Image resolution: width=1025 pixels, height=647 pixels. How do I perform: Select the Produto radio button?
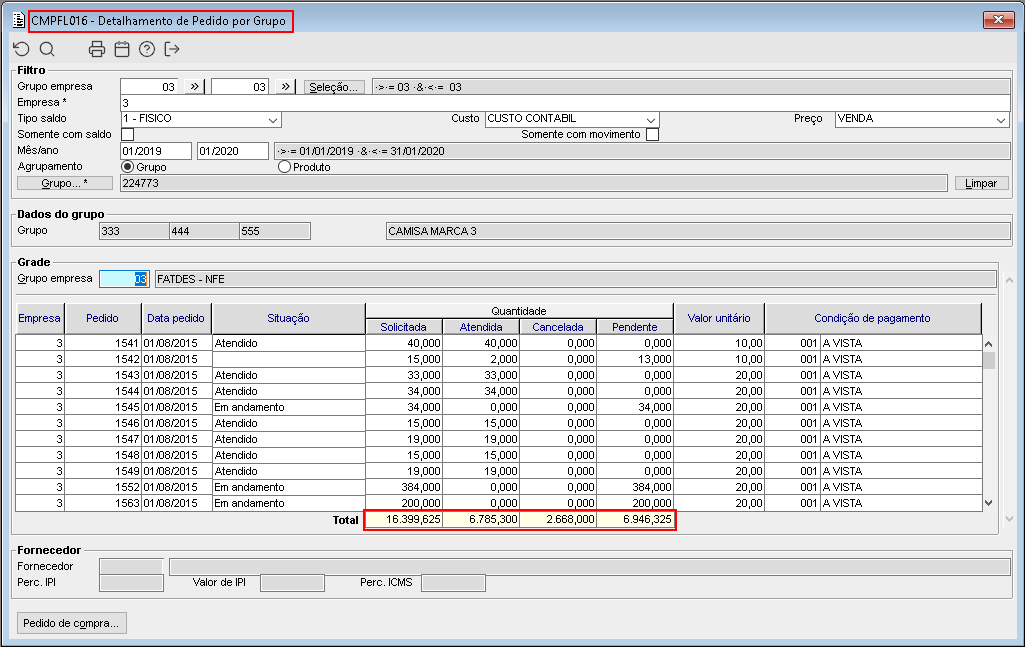pyautogui.click(x=285, y=167)
